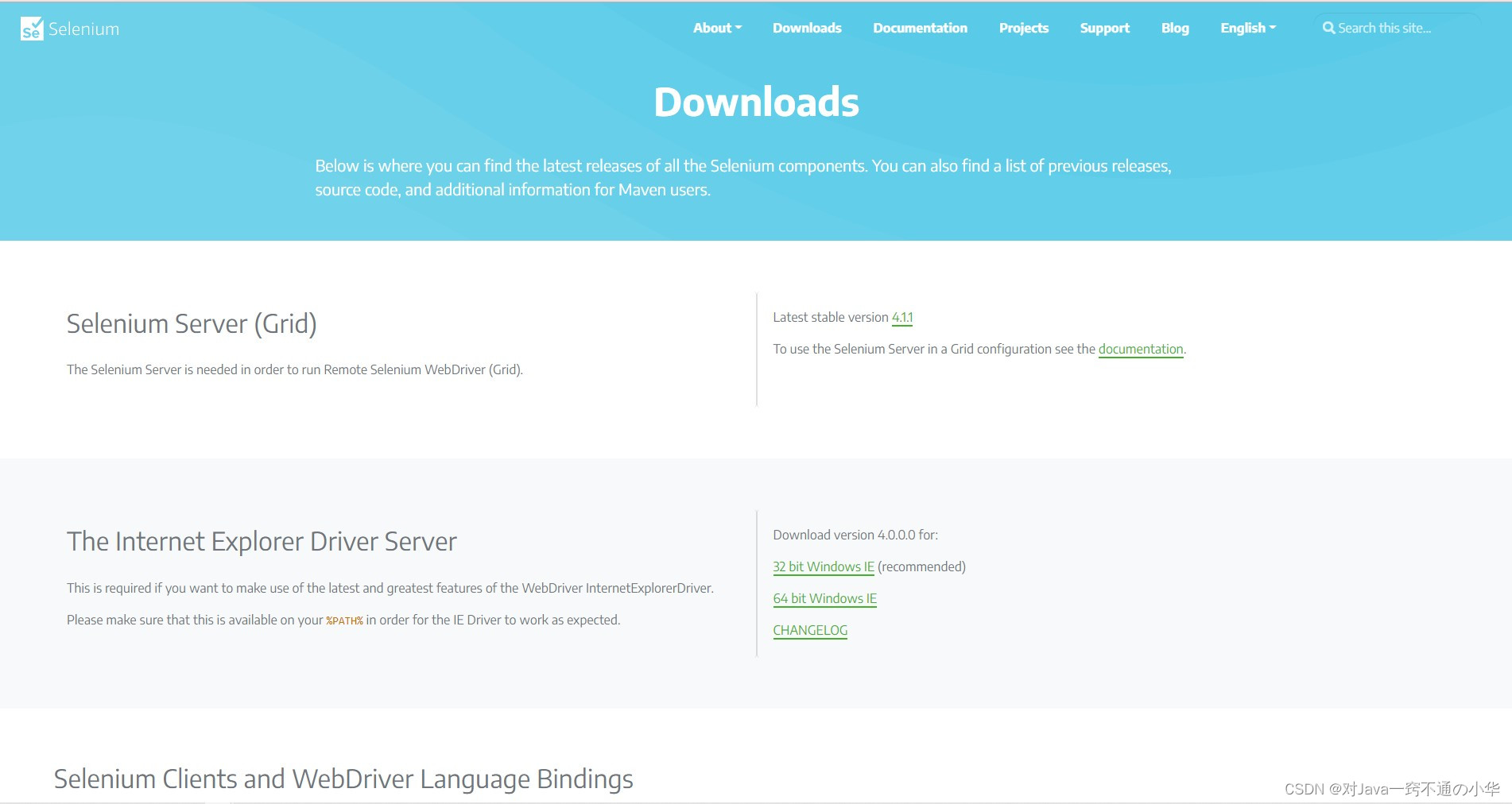
Task: Click the search magnifier icon
Action: tap(1328, 27)
